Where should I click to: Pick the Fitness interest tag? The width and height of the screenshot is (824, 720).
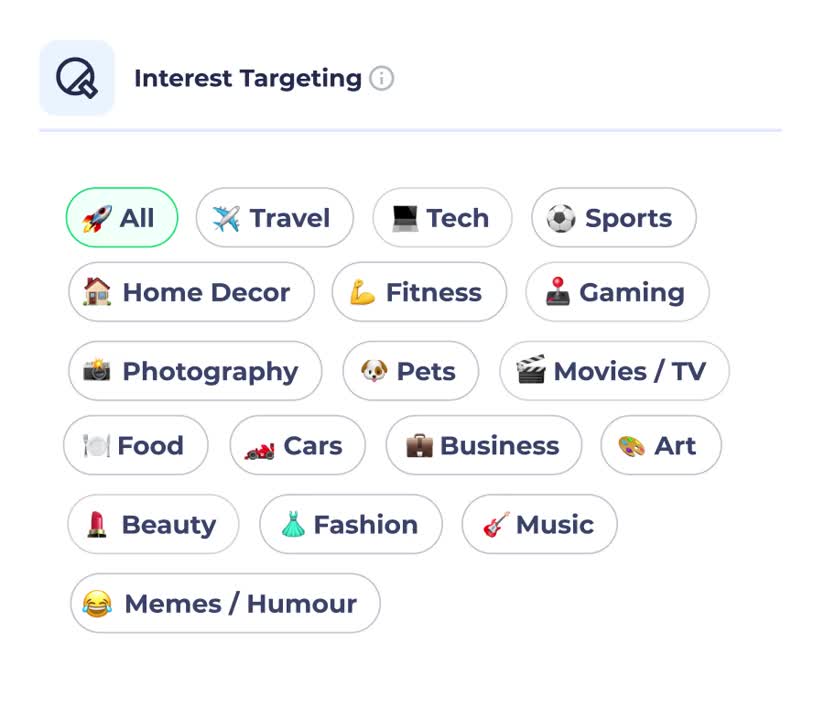(419, 292)
